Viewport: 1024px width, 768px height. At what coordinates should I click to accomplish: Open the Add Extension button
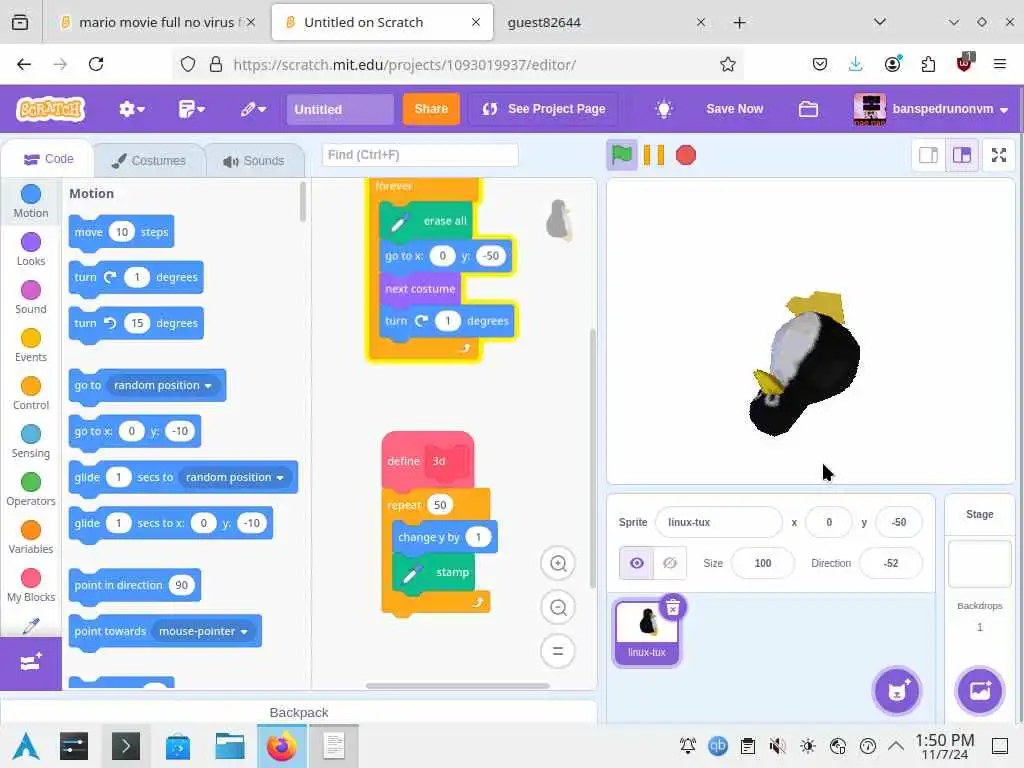pyautogui.click(x=31, y=663)
